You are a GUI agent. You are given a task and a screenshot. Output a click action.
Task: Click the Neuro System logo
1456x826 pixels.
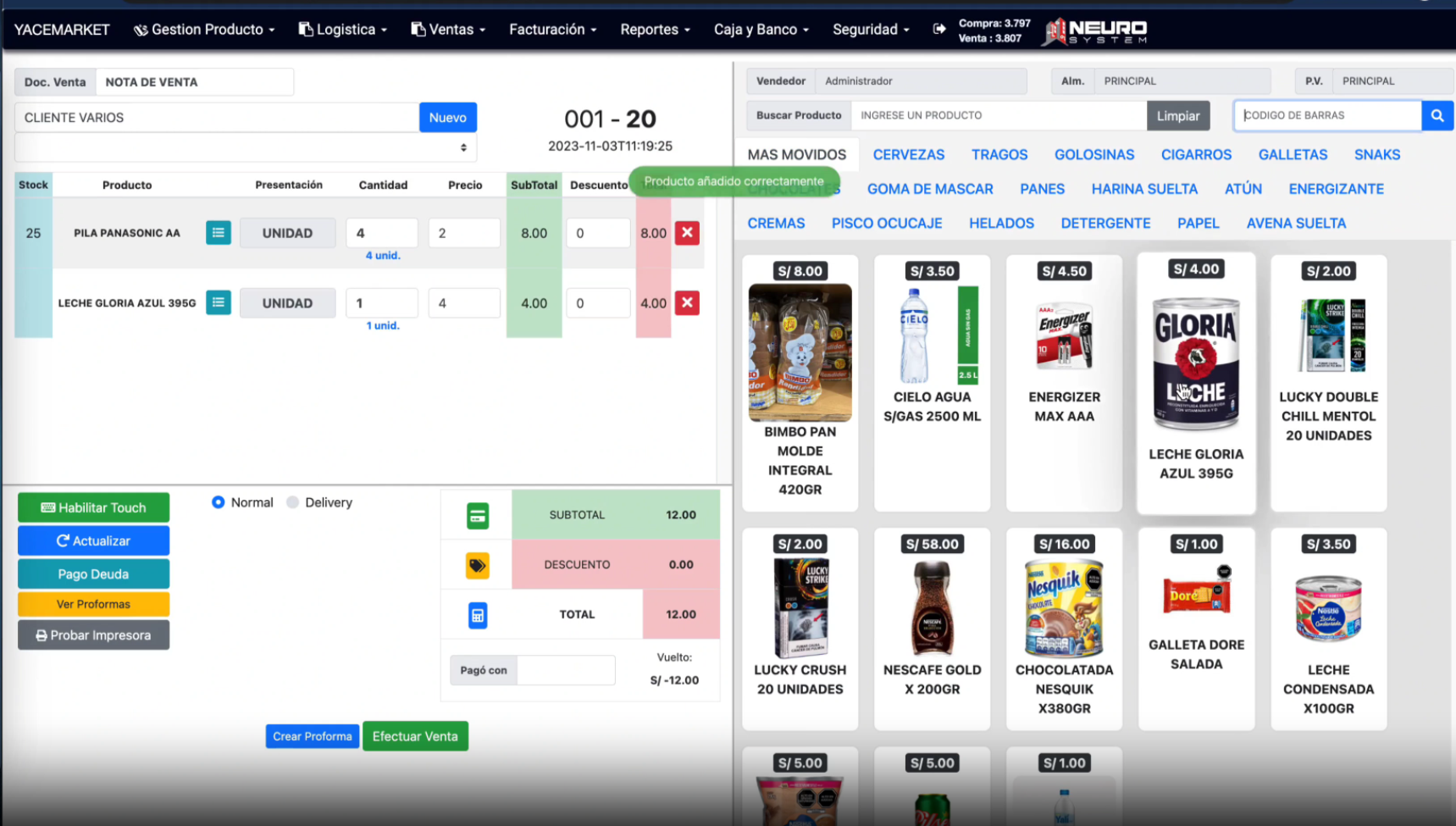click(x=1095, y=31)
